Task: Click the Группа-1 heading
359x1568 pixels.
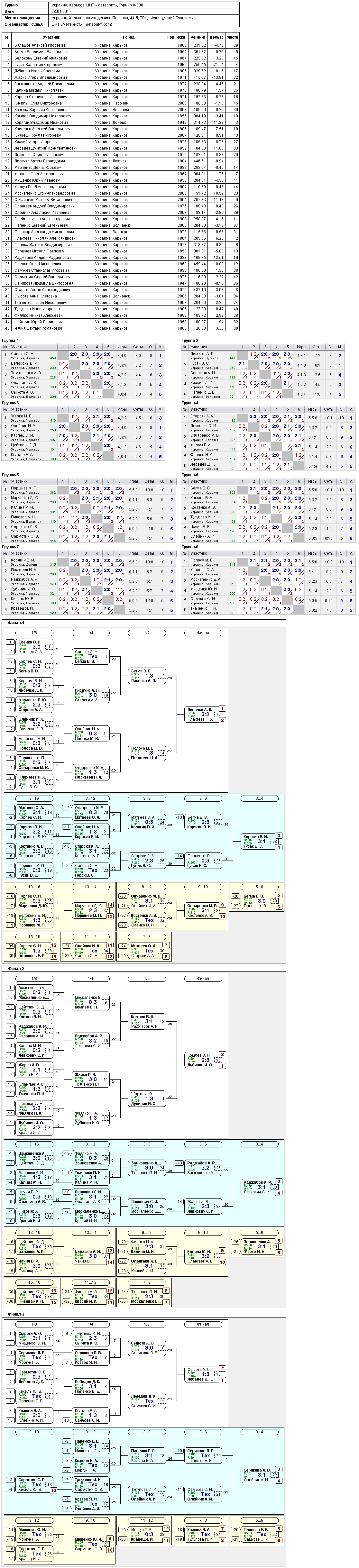Action: [10, 341]
